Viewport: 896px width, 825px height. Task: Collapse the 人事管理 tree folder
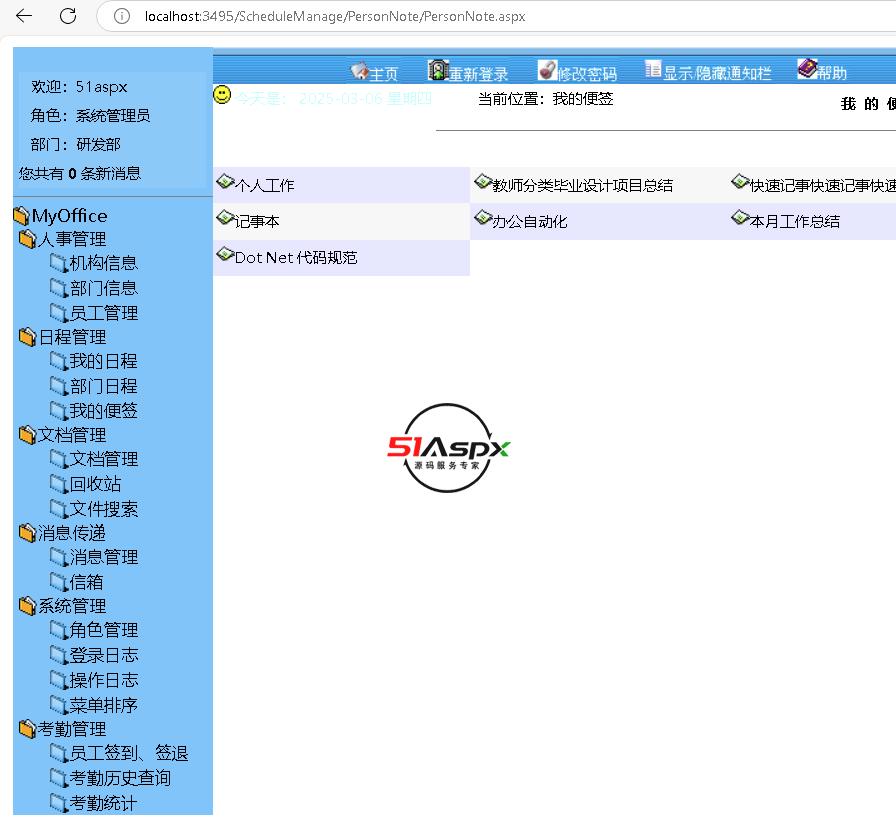[x=28, y=239]
